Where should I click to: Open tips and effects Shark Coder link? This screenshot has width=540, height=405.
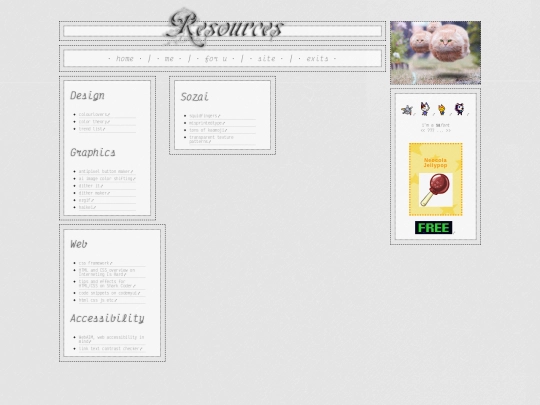(x=107, y=284)
